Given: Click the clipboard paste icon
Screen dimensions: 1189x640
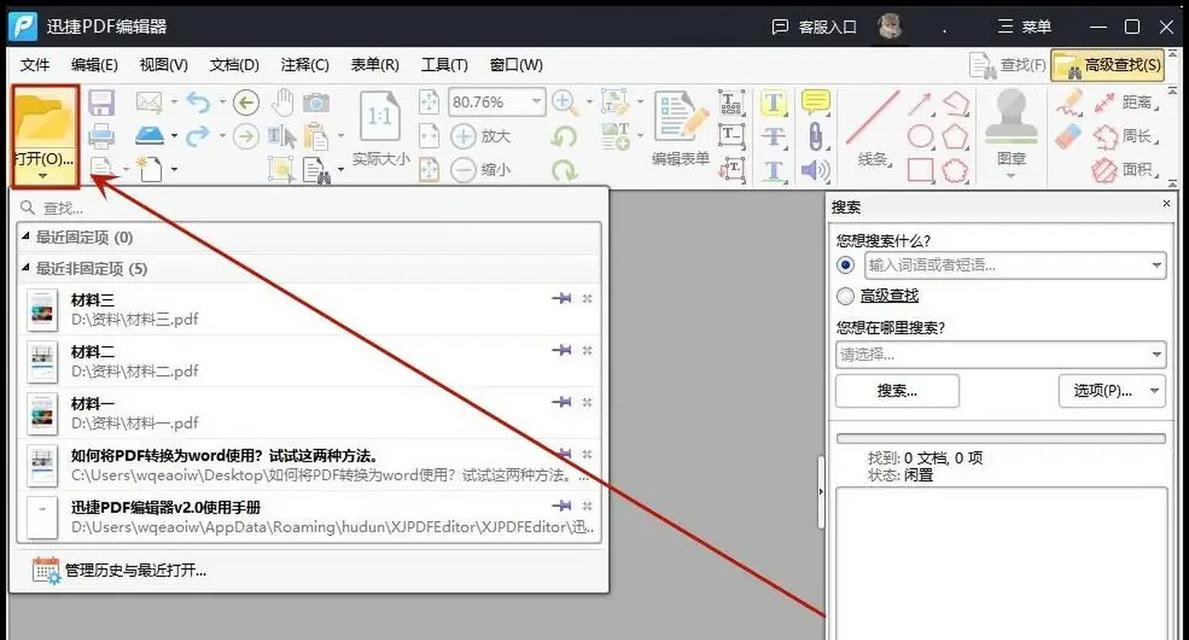Looking at the screenshot, I should click(x=316, y=136).
